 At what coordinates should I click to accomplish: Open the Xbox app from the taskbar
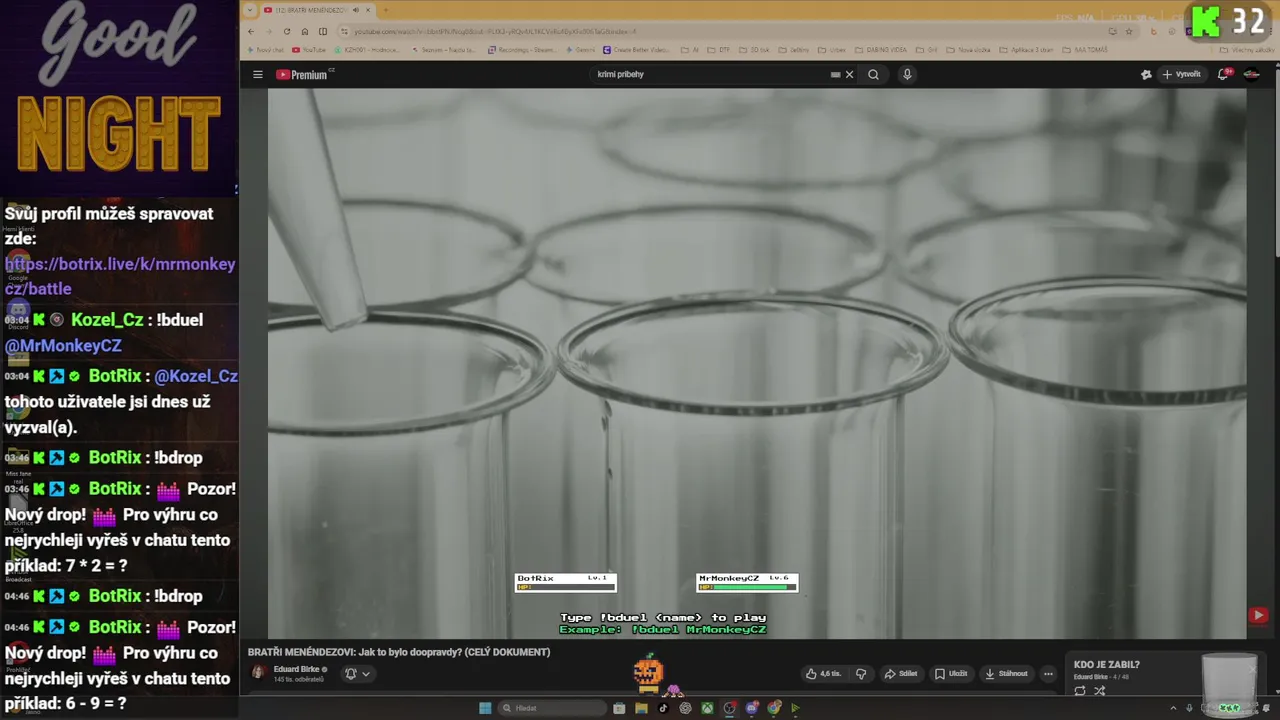707,708
